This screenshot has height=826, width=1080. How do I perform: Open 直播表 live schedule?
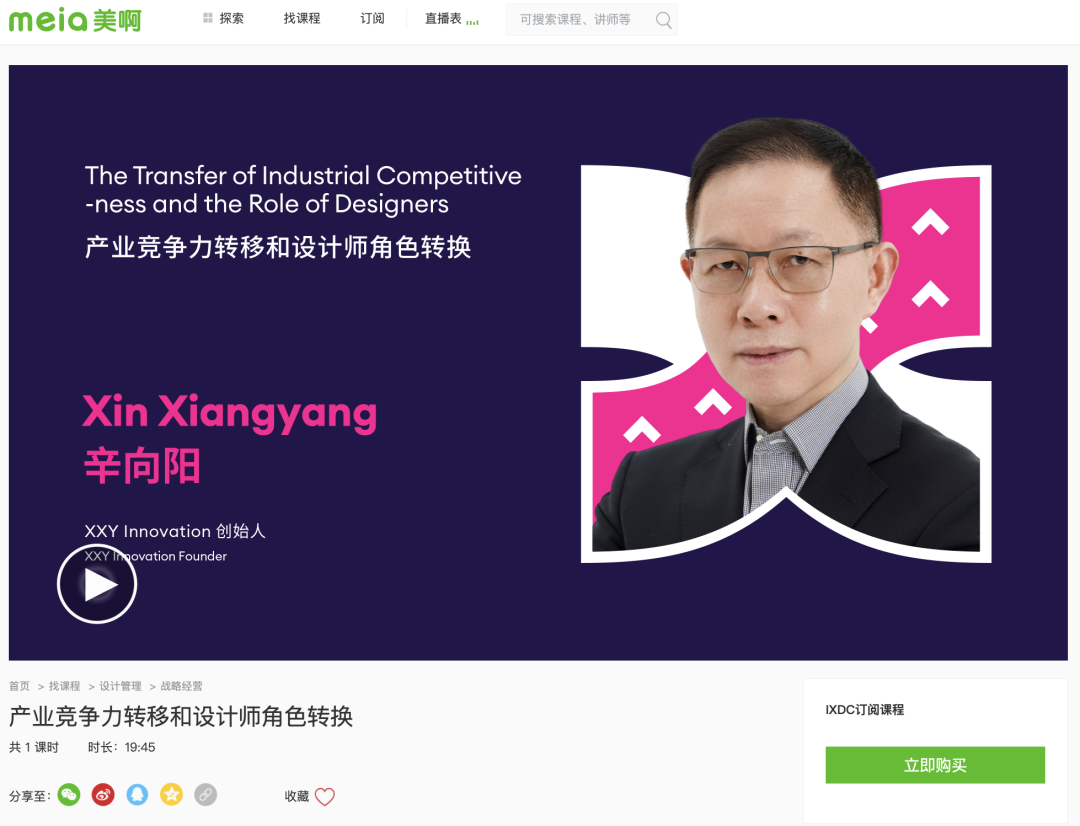[x=451, y=19]
